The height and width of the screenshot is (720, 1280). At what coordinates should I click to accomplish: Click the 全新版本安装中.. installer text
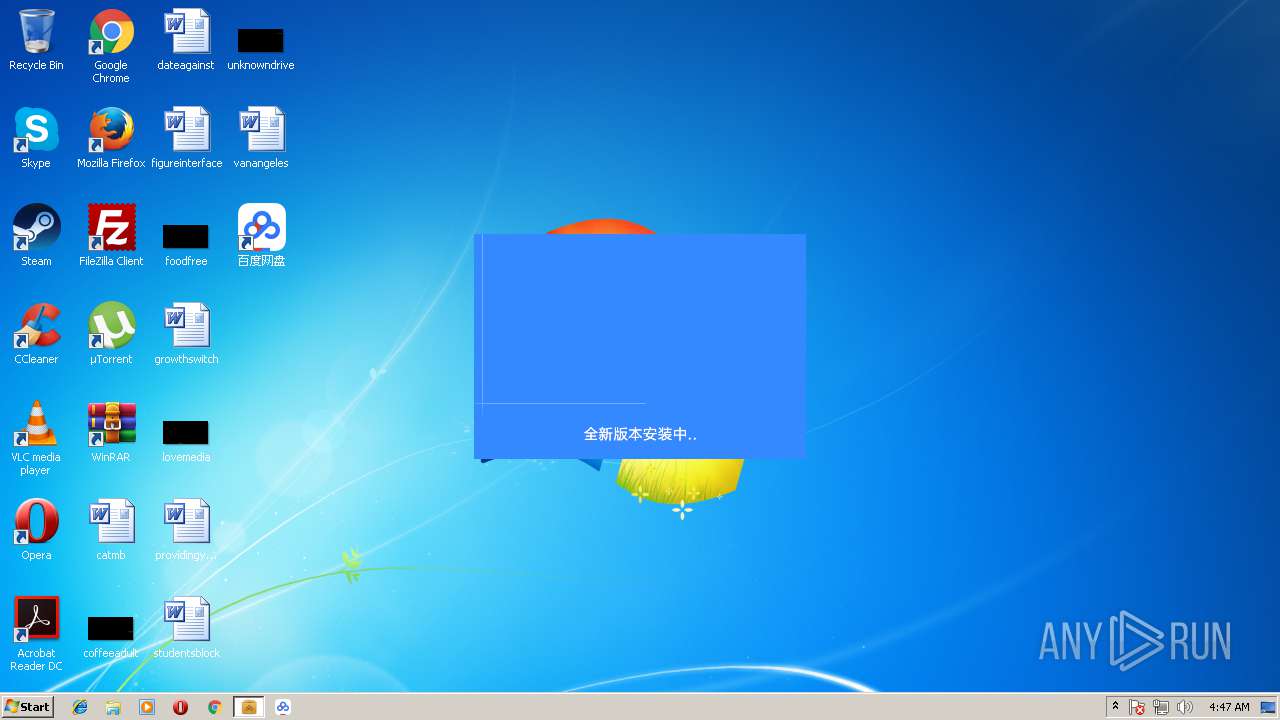pos(640,434)
